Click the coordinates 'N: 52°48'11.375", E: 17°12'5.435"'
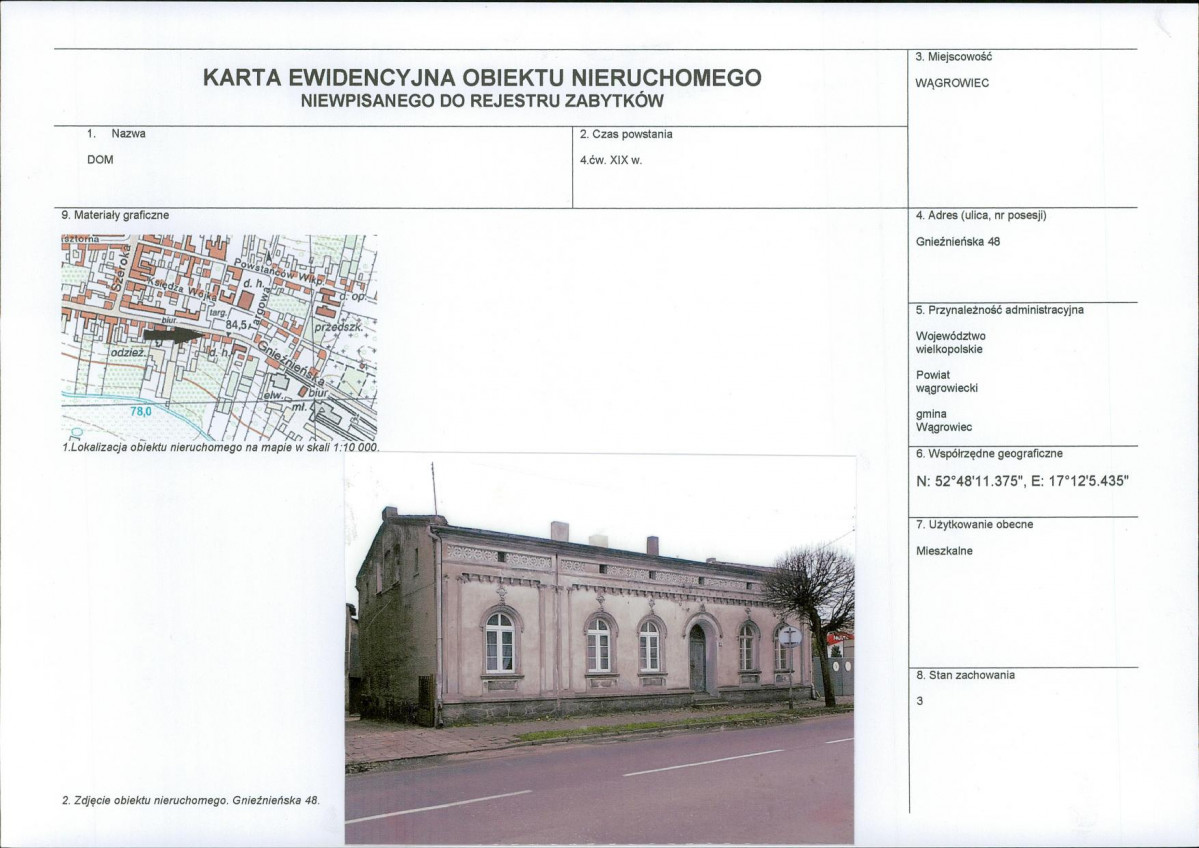Screen dimensions: 1199x848 point(1022,482)
